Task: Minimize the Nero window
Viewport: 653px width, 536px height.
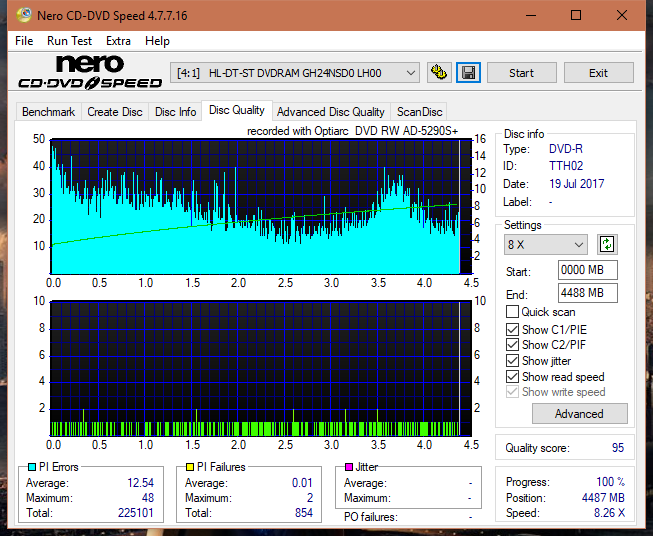Action: (x=531, y=15)
